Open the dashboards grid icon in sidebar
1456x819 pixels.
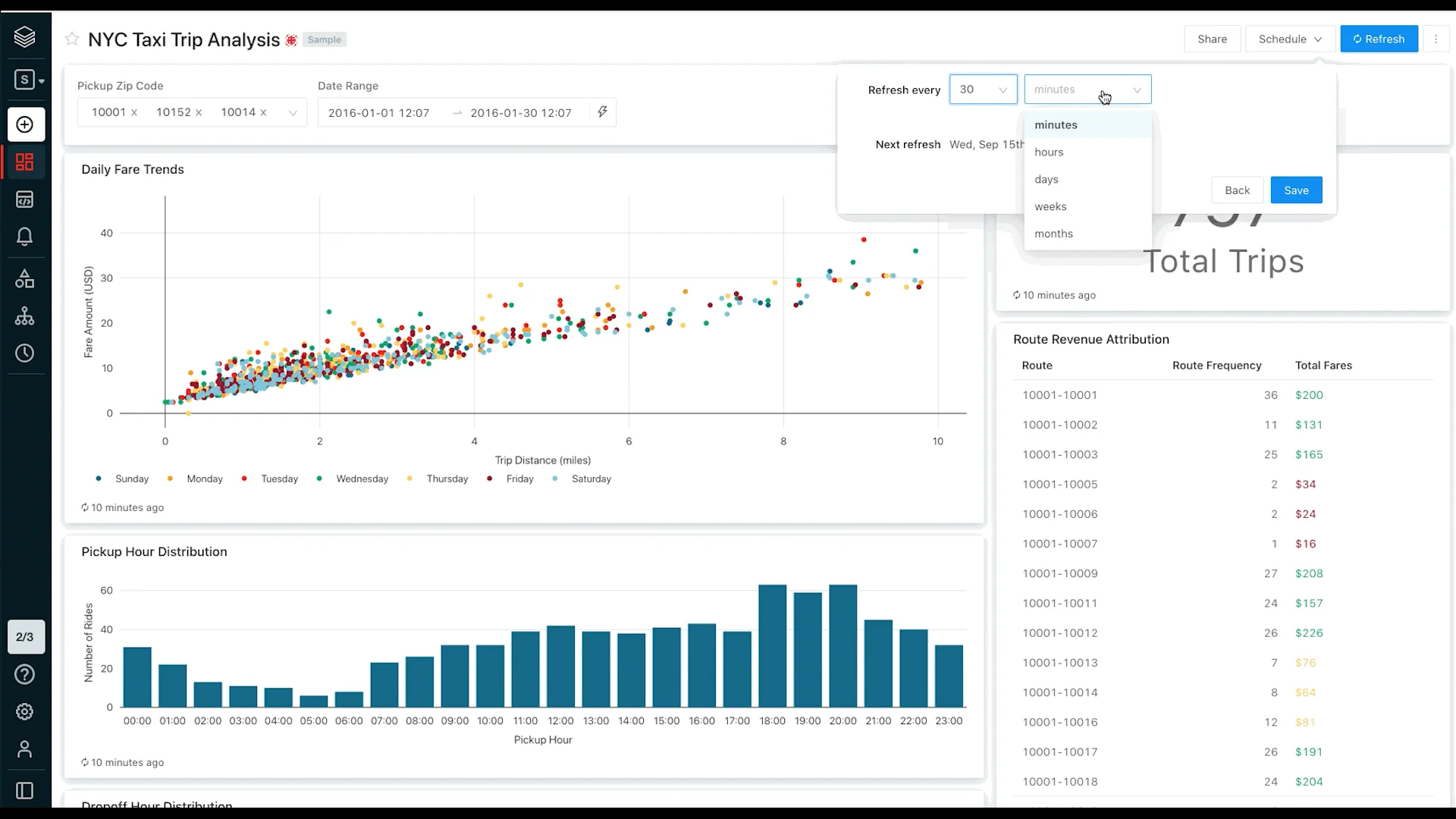point(25,162)
